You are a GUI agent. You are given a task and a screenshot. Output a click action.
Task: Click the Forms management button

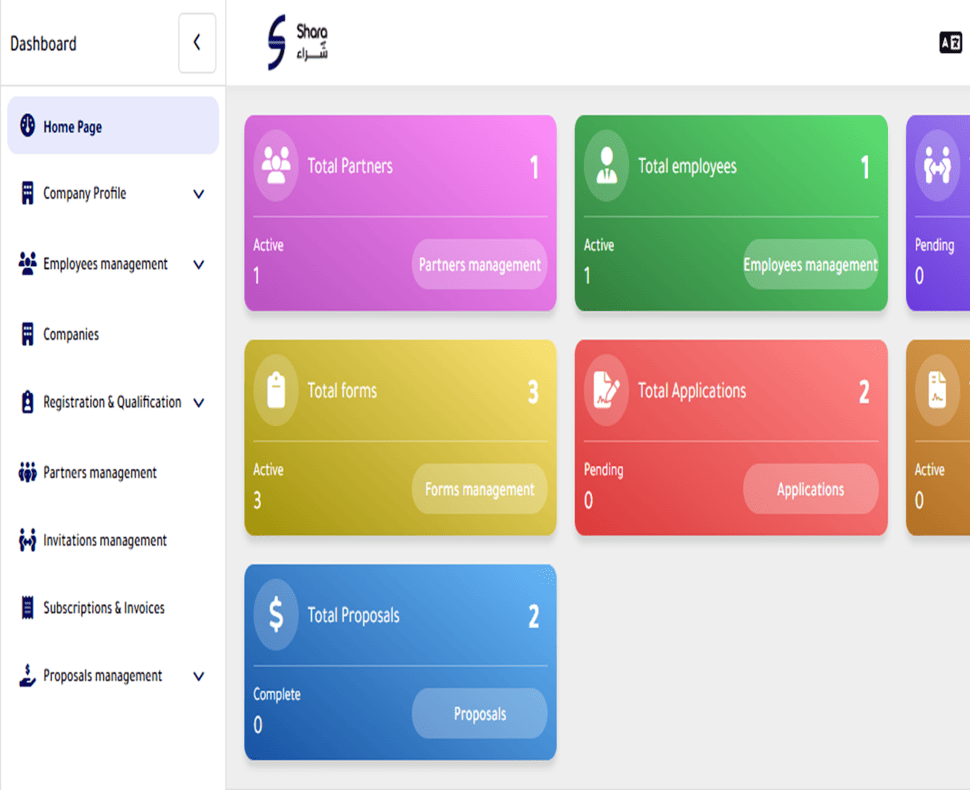point(479,489)
